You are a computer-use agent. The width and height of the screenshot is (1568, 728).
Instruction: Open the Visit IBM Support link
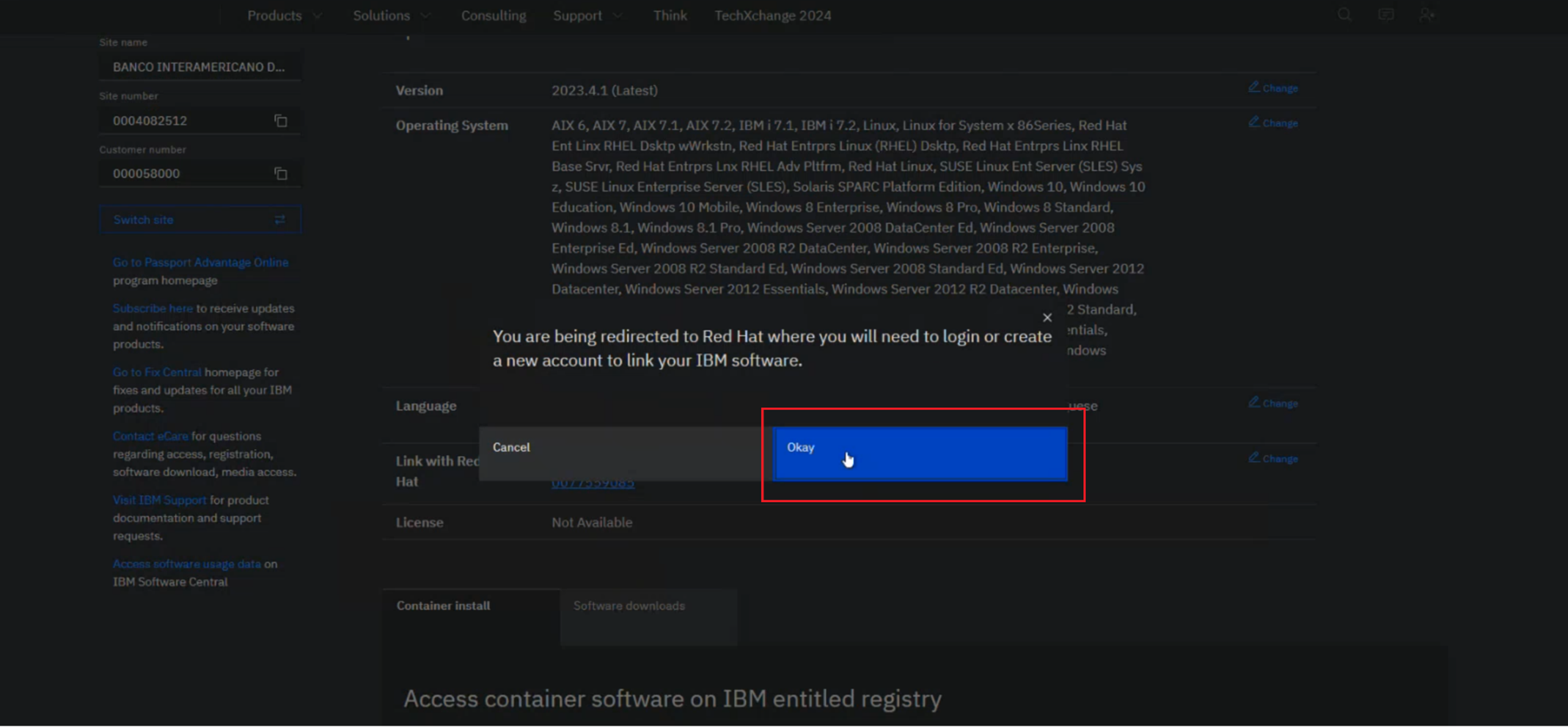(x=160, y=500)
